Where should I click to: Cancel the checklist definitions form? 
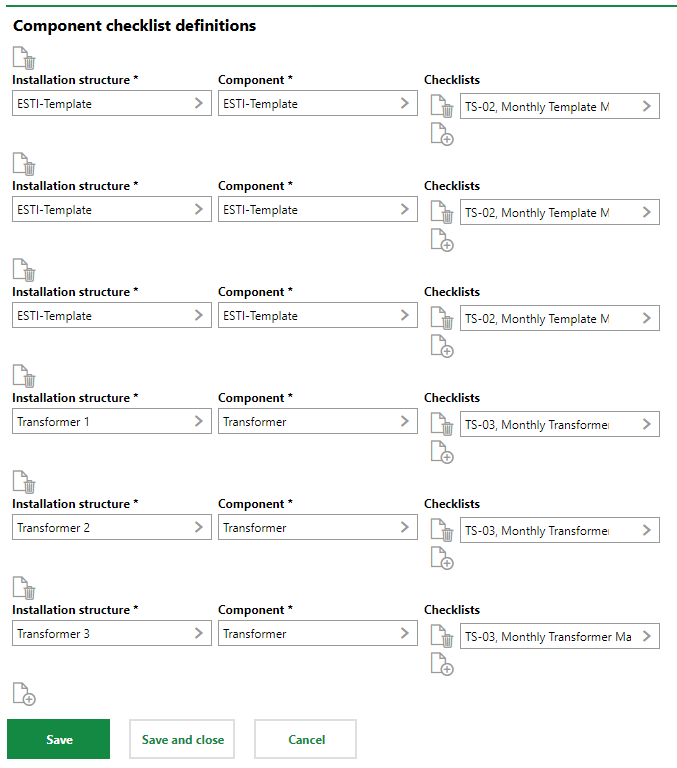tap(306, 740)
